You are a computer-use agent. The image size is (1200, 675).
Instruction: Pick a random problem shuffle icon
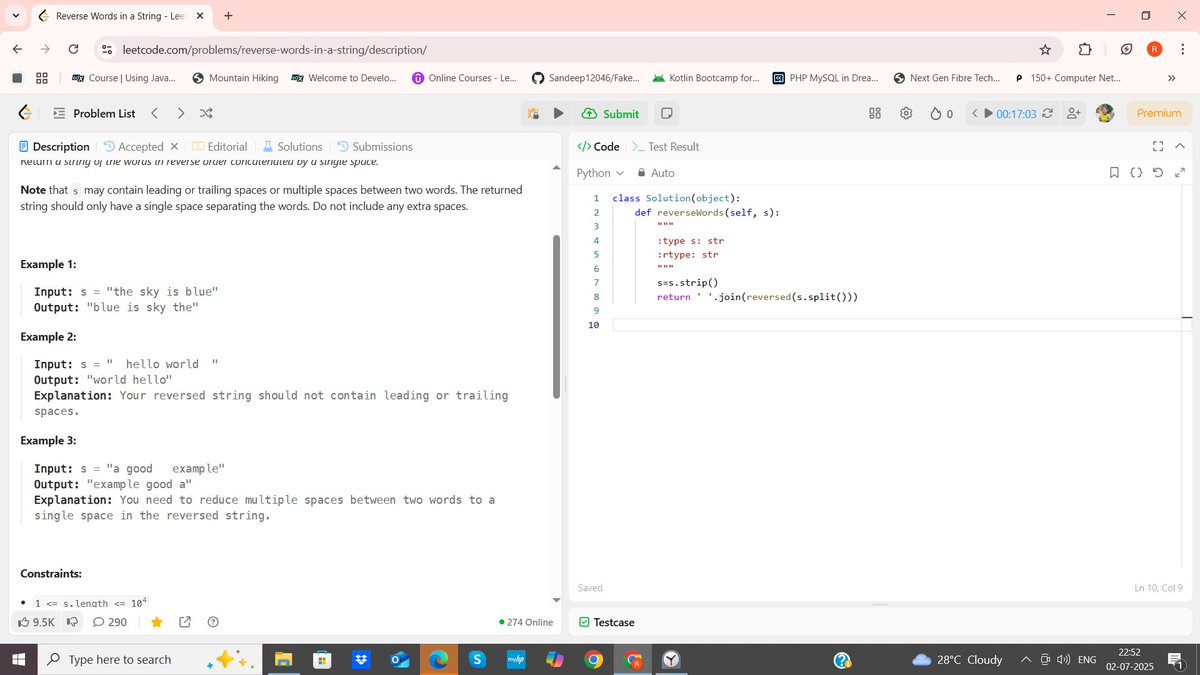pyautogui.click(x=206, y=113)
